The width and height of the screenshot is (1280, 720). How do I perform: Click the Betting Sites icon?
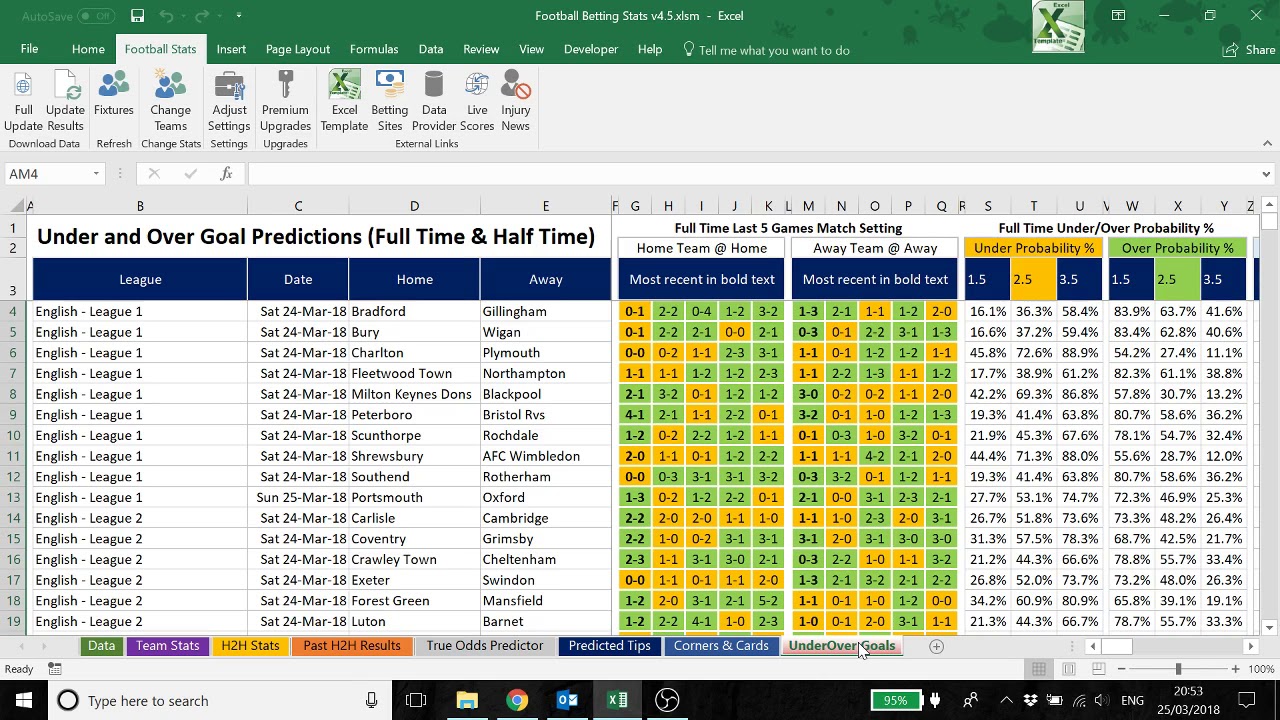(x=389, y=102)
